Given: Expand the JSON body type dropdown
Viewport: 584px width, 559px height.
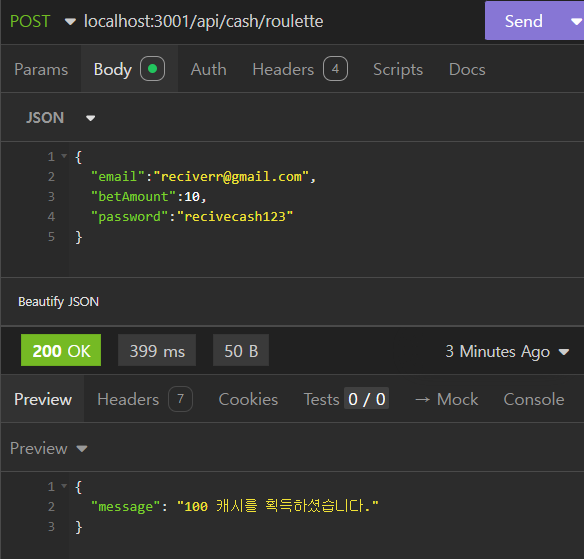Looking at the screenshot, I should click(60, 118).
